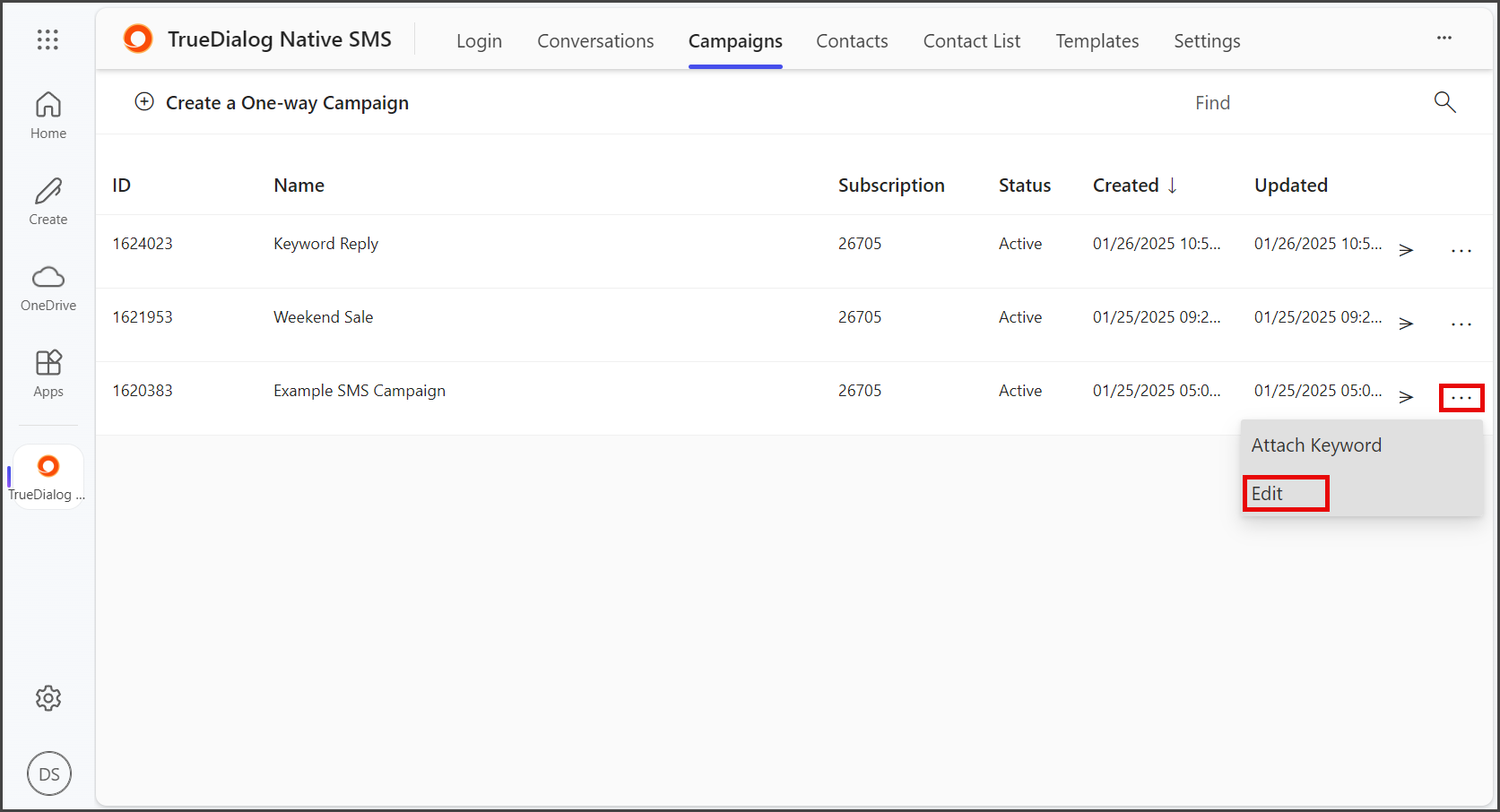
Task: Sort by the Created column
Action: click(1135, 186)
